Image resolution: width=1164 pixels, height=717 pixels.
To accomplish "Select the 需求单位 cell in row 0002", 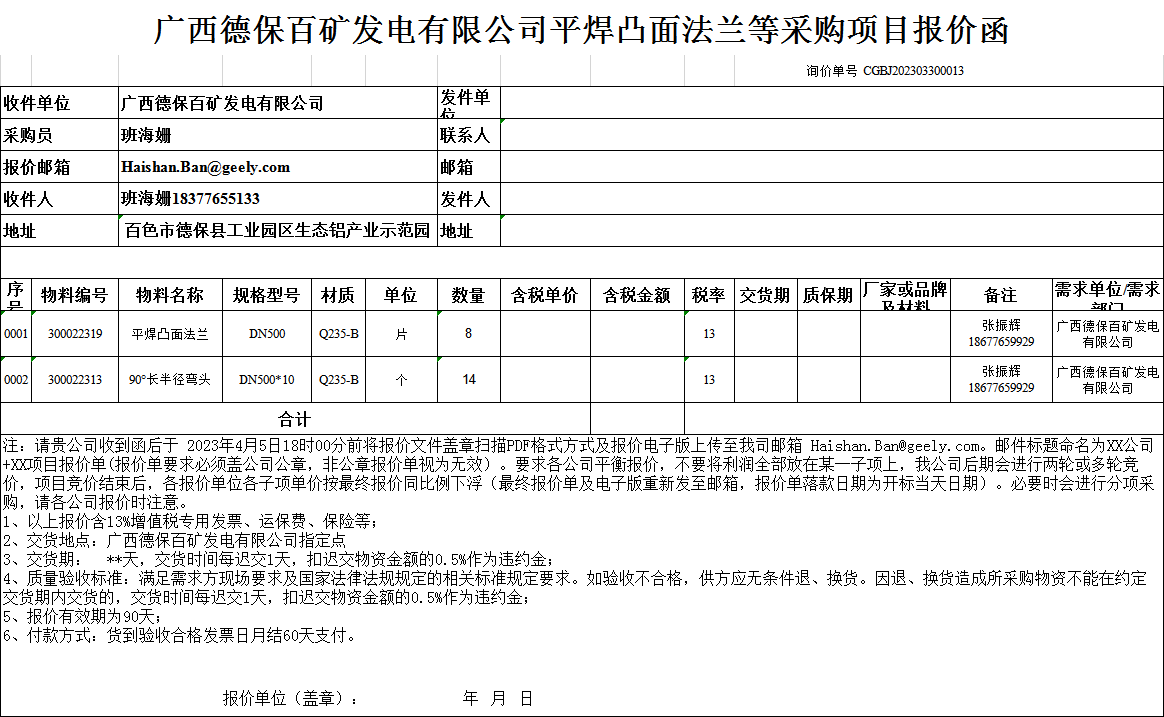I will tap(1108, 379).
